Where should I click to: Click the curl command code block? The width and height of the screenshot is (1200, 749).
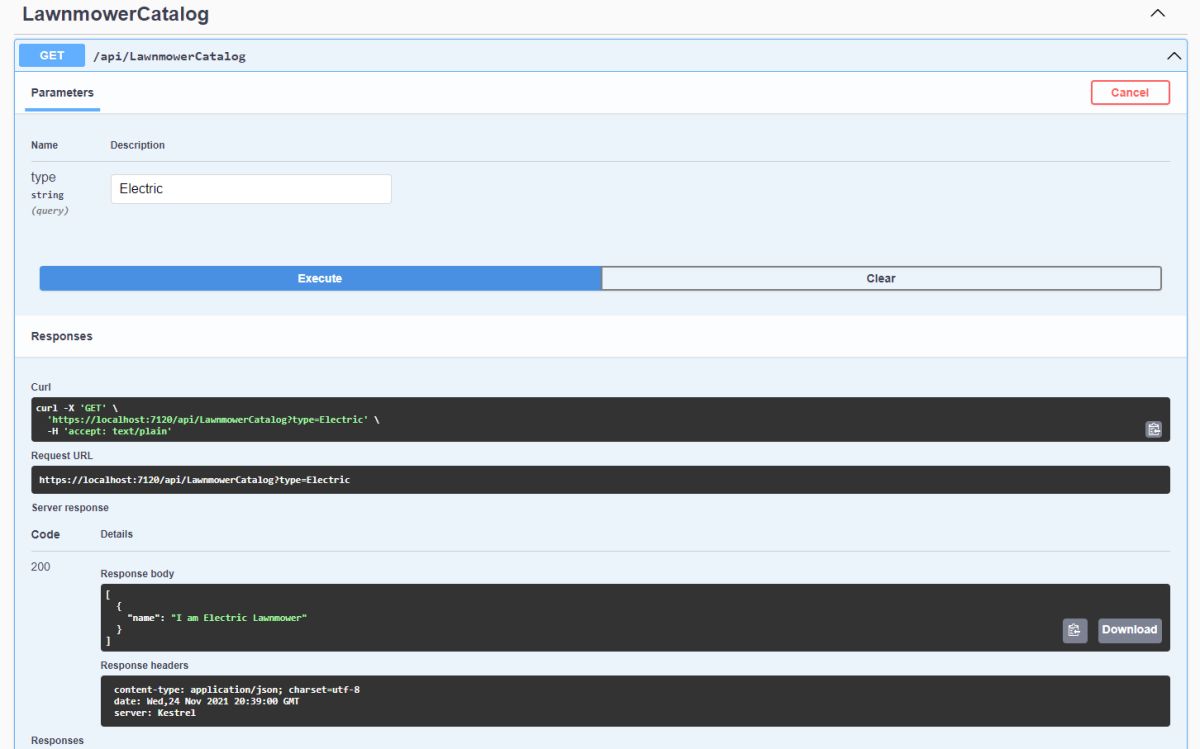600,420
